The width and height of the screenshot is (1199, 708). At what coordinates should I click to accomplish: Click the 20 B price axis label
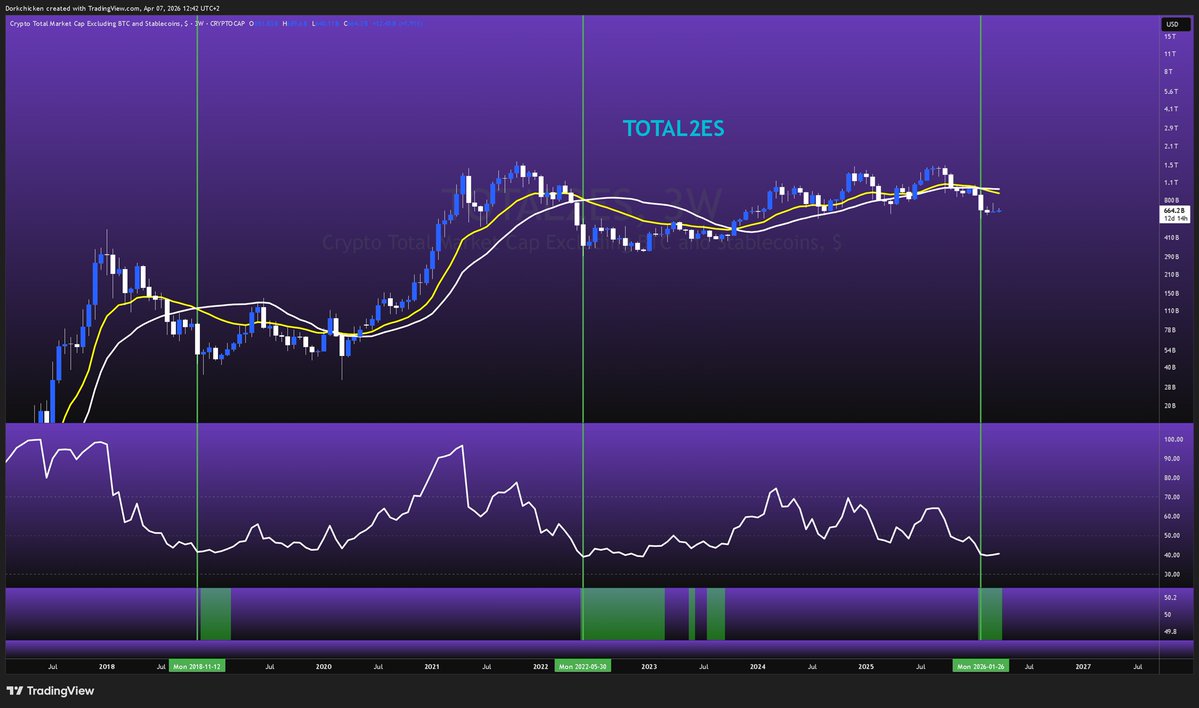pyautogui.click(x=1170, y=406)
